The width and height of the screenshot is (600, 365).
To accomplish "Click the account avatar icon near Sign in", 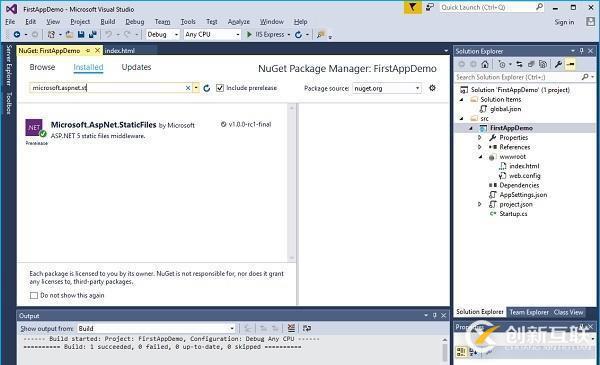I will pos(590,21).
